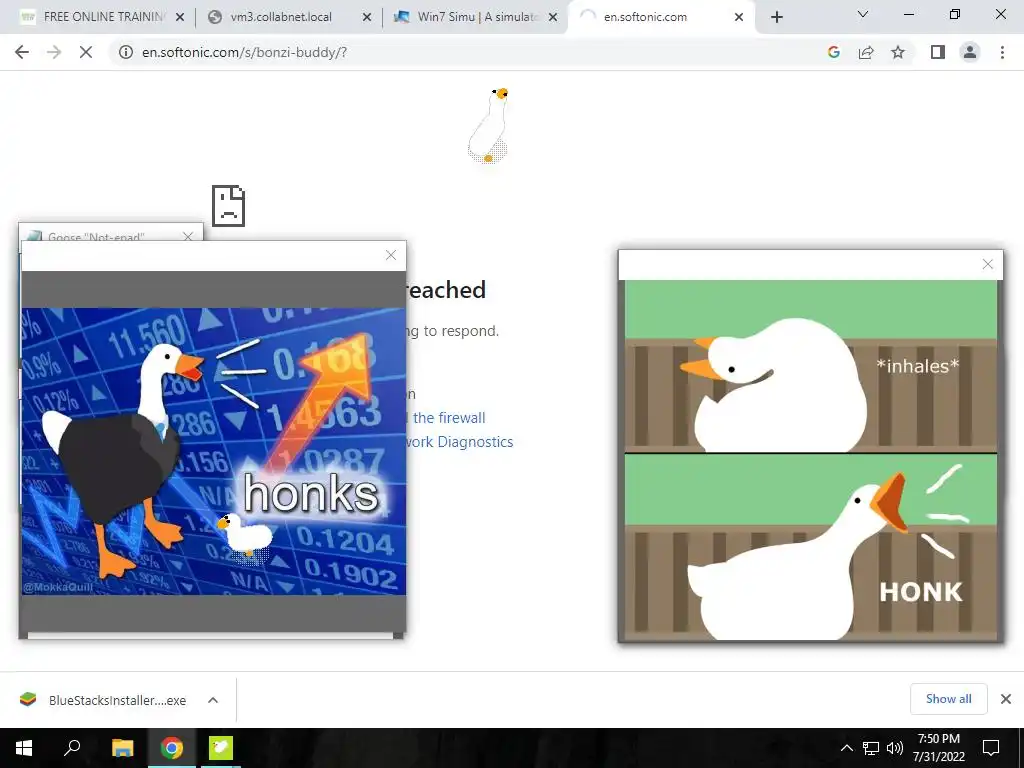Close the Win7 Simu tab
Image resolution: width=1024 pixels, height=768 pixels.
tap(553, 17)
